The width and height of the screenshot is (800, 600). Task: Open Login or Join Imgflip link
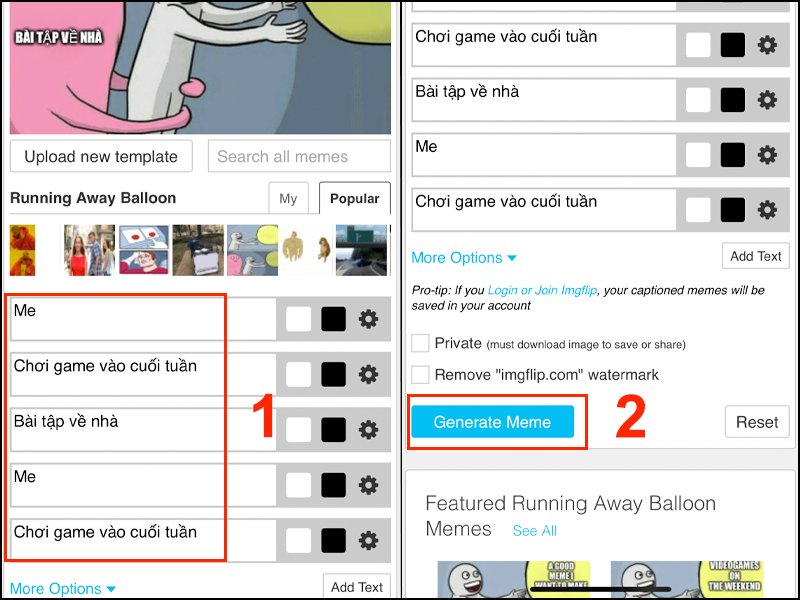[x=542, y=290]
